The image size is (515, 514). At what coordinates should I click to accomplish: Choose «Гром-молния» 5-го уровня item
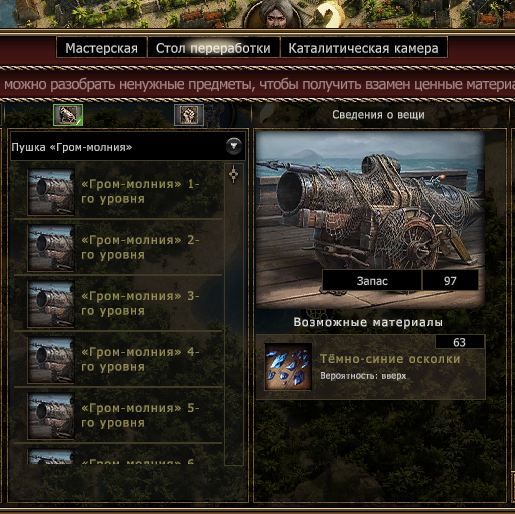tap(118, 415)
